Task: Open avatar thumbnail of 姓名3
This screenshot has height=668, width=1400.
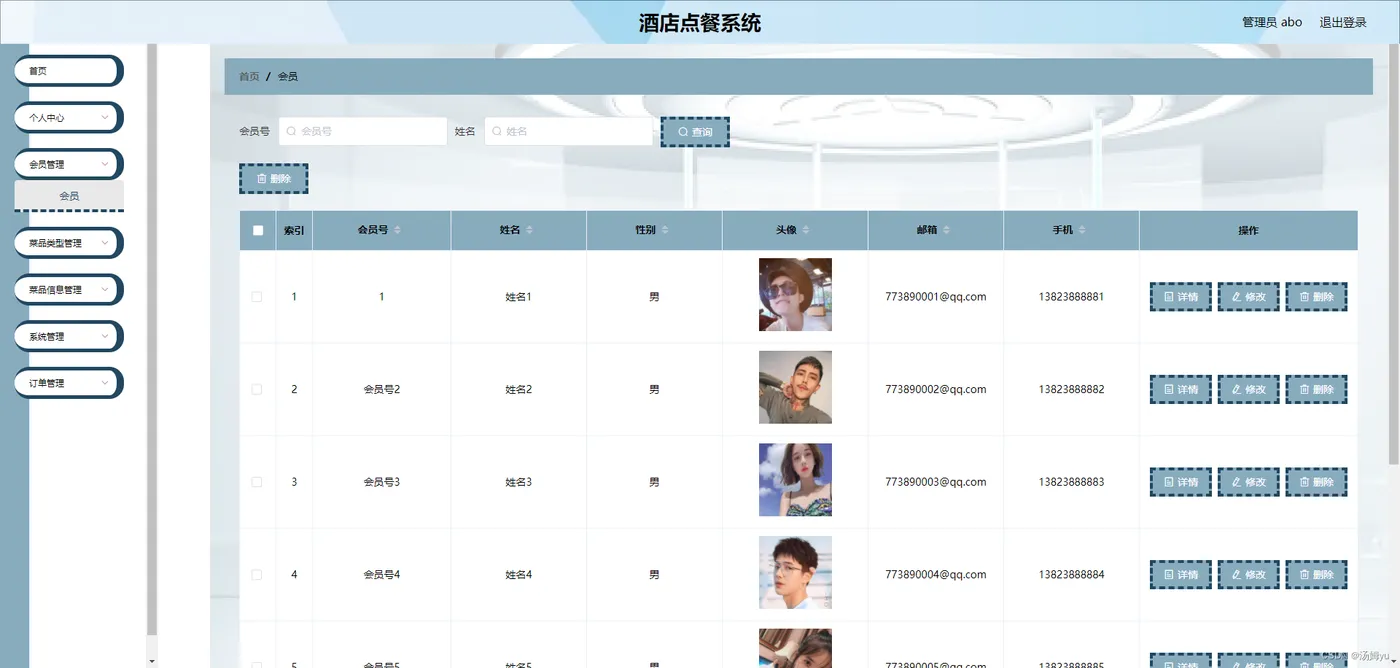Action: [795, 480]
